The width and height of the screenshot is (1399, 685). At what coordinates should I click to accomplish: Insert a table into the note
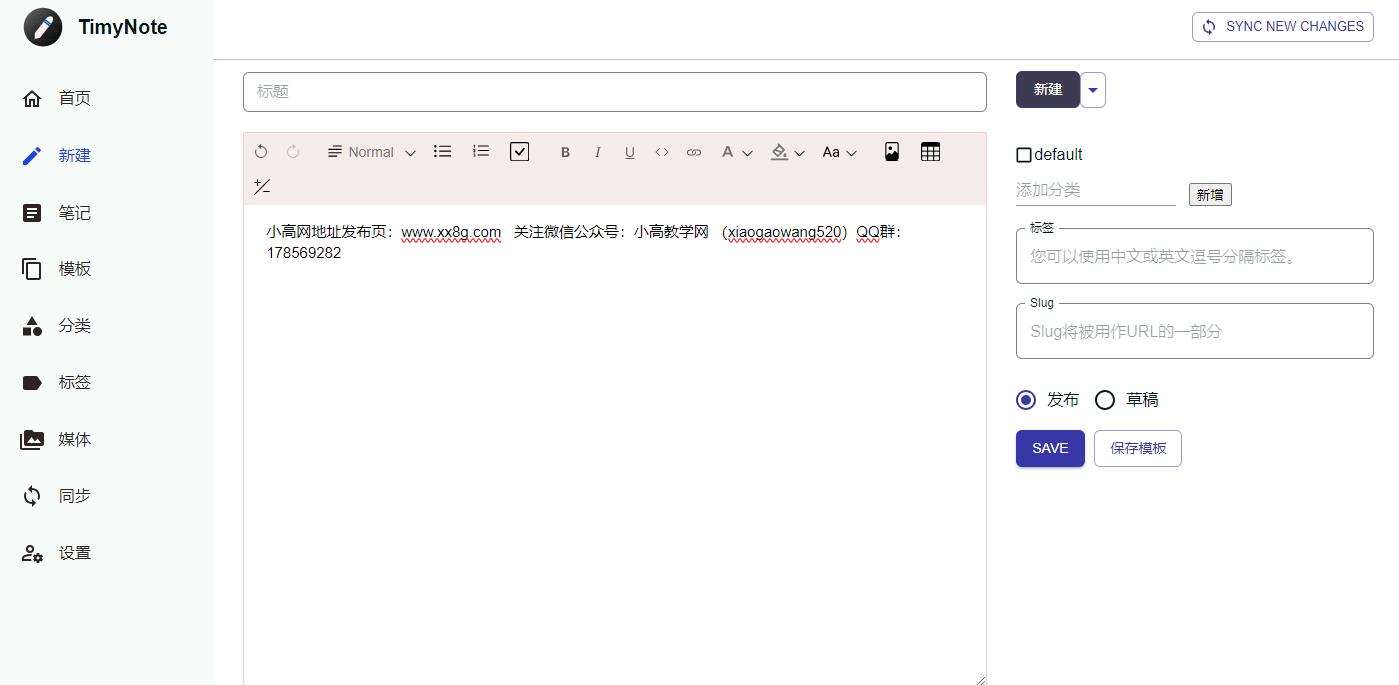[930, 151]
